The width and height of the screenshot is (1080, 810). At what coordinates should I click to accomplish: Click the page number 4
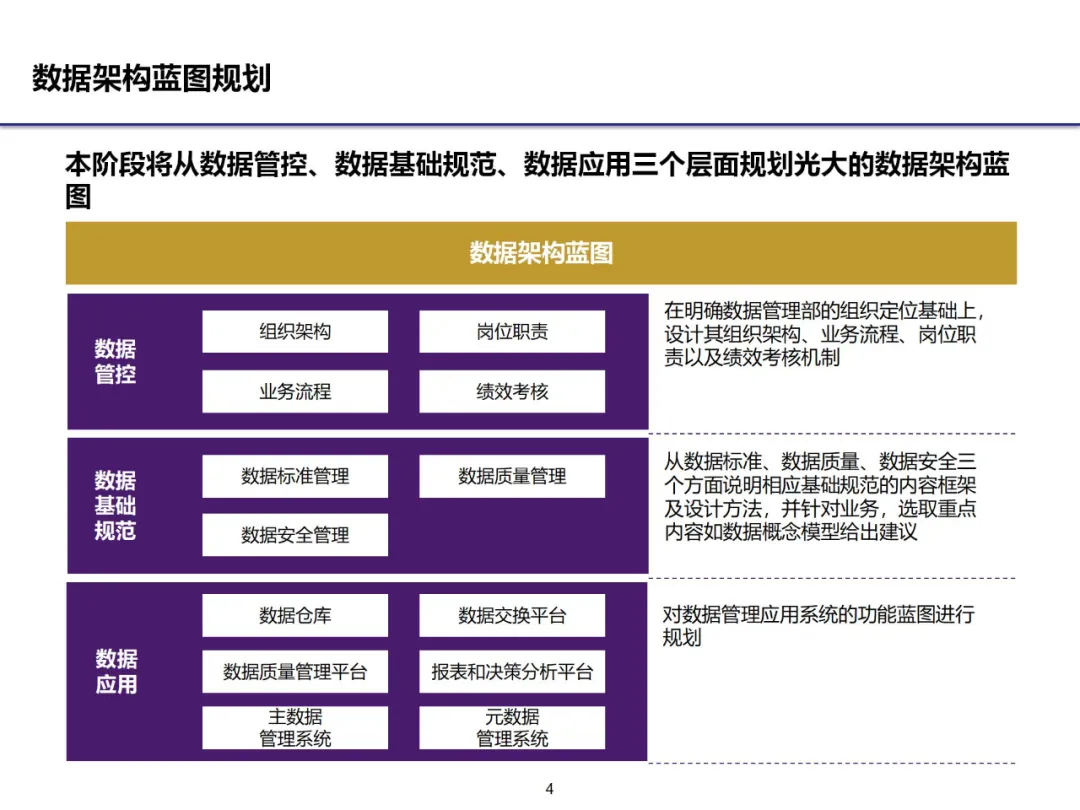point(549,789)
